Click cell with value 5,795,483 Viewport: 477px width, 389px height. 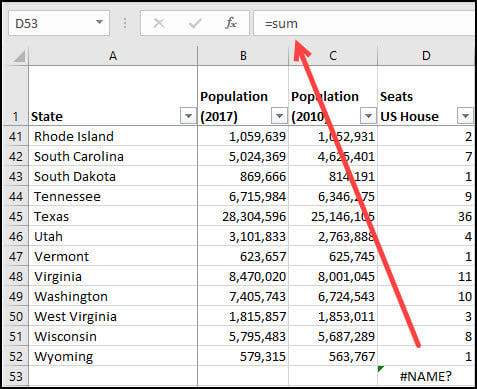click(243, 336)
